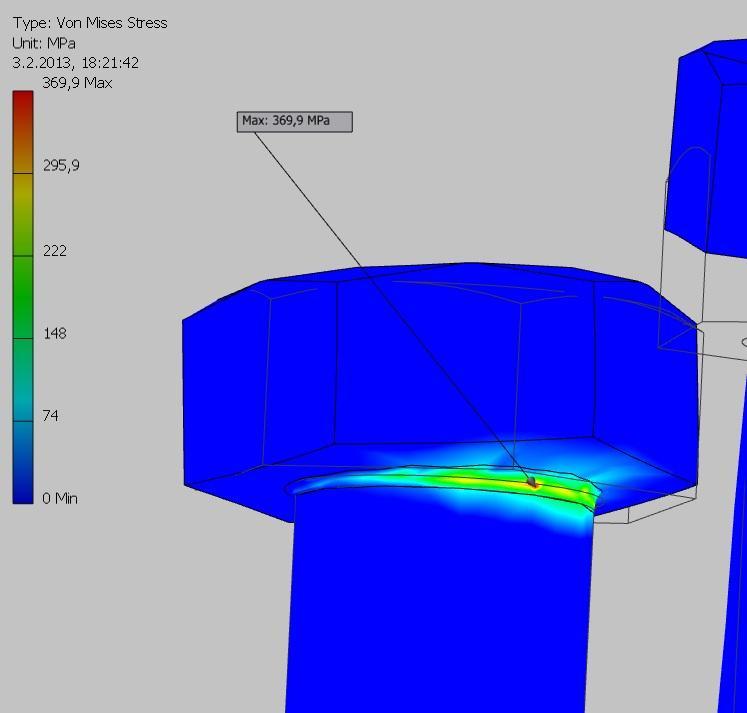This screenshot has width=747, height=713.
Task: Click the 'Type: Von Mises Stress' text
Action: pyautogui.click(x=90, y=23)
